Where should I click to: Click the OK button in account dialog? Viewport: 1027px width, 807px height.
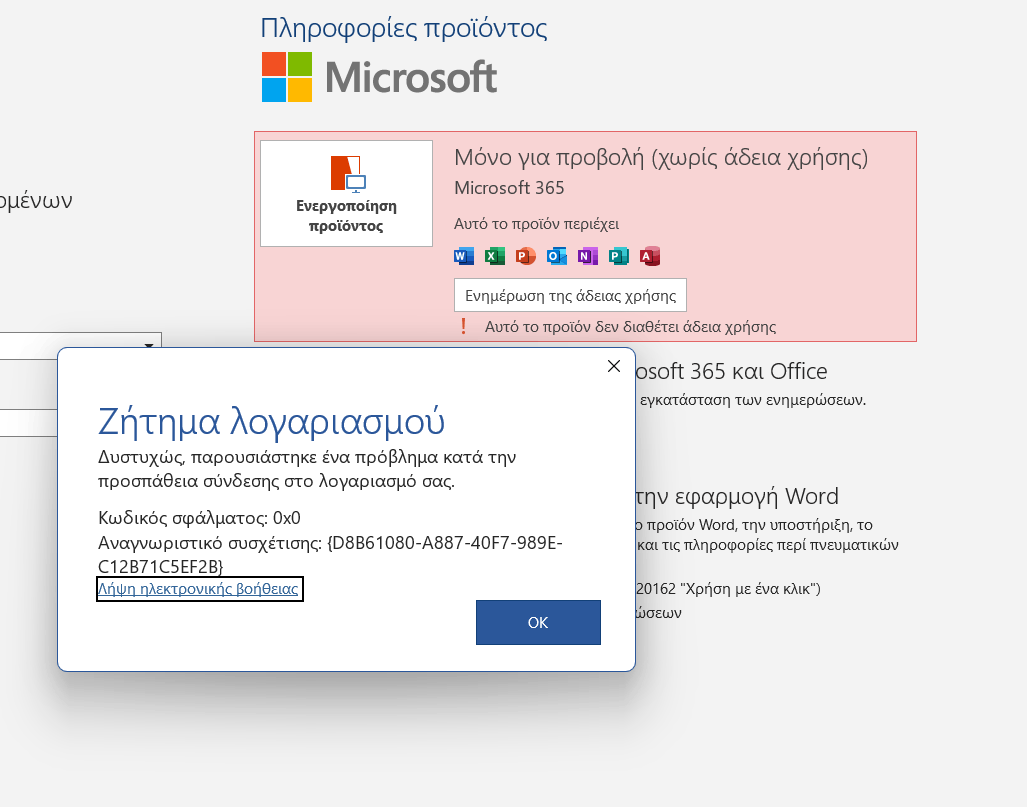click(538, 622)
